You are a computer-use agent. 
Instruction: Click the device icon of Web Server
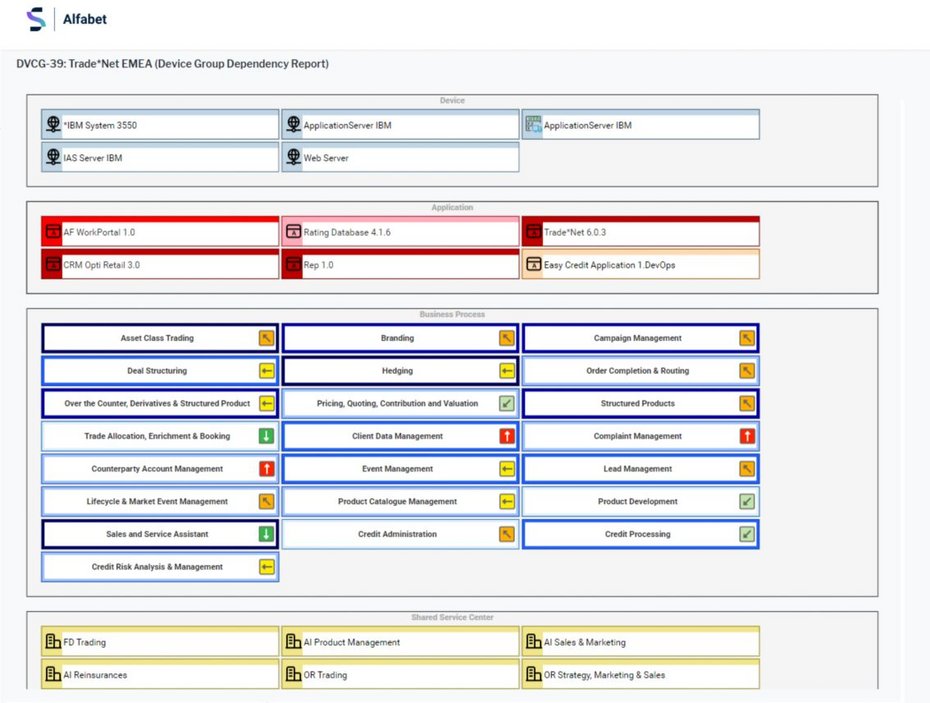tap(294, 157)
